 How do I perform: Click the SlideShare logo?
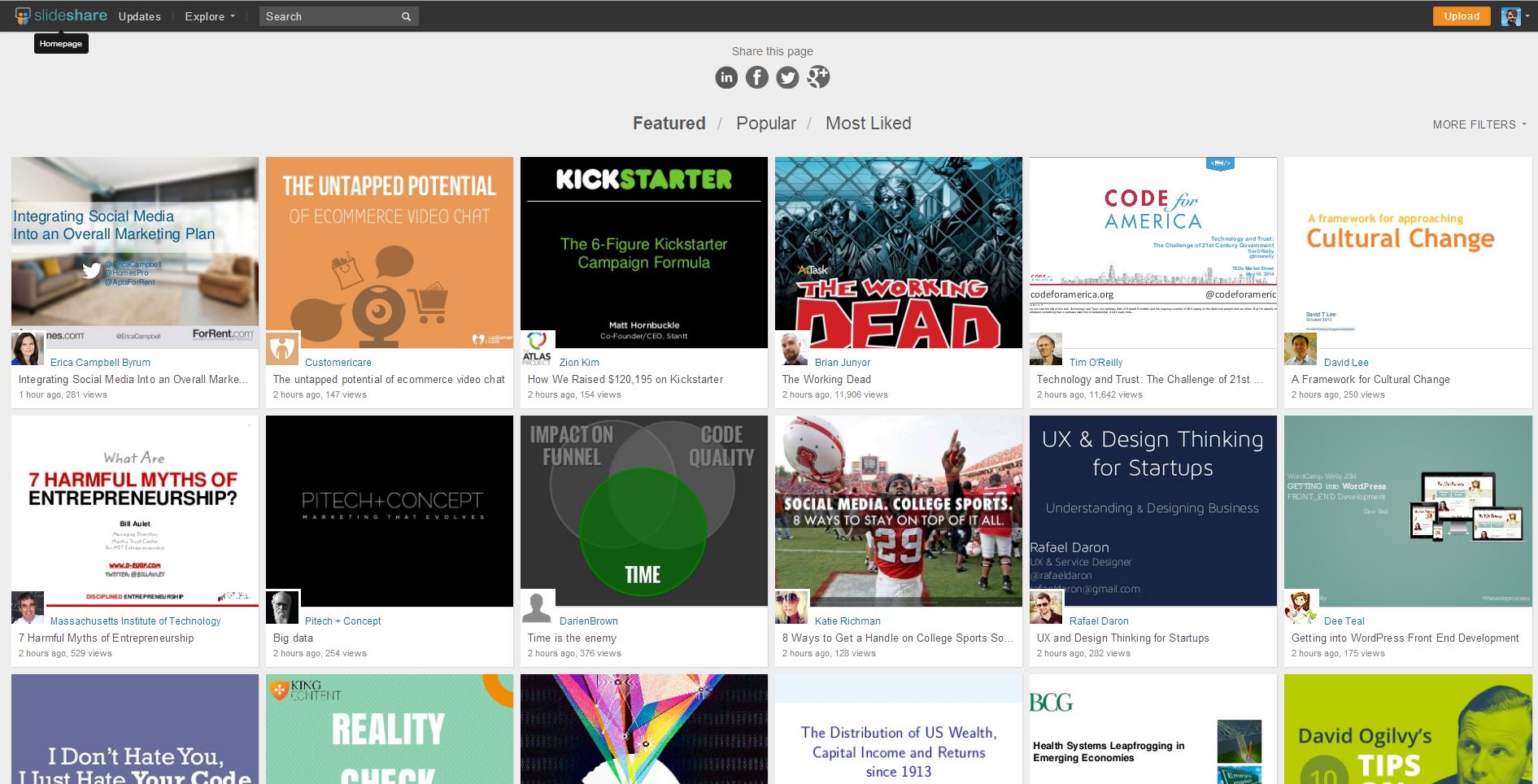click(60, 15)
